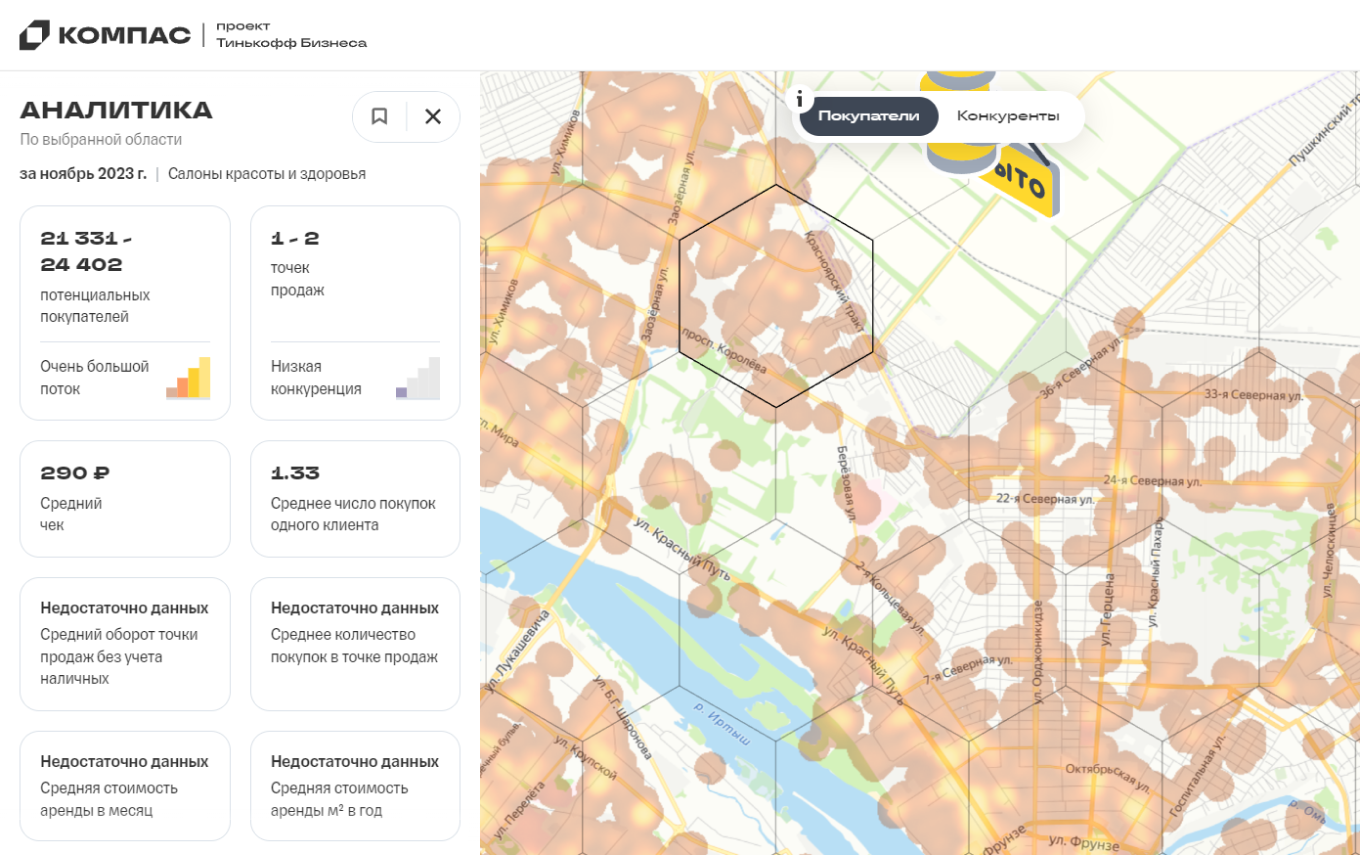Screen dimensions: 1360x855
Task: Click the Компас logo icon
Action: point(34,35)
